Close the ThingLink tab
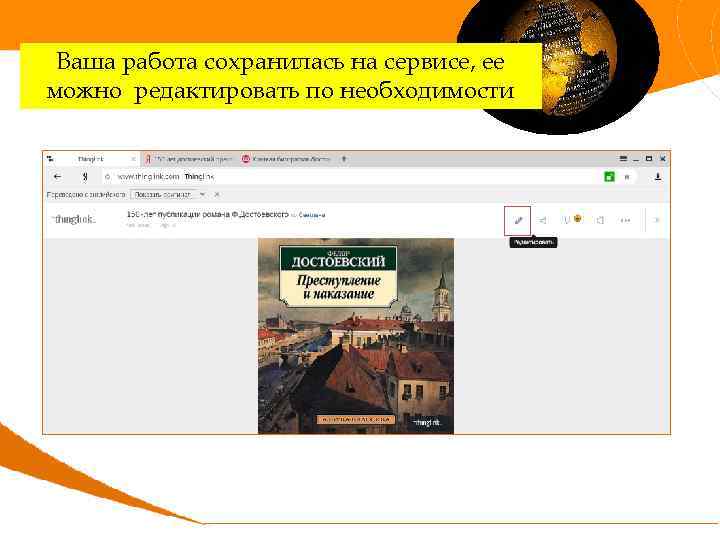The image size is (720, 540). 133,159
